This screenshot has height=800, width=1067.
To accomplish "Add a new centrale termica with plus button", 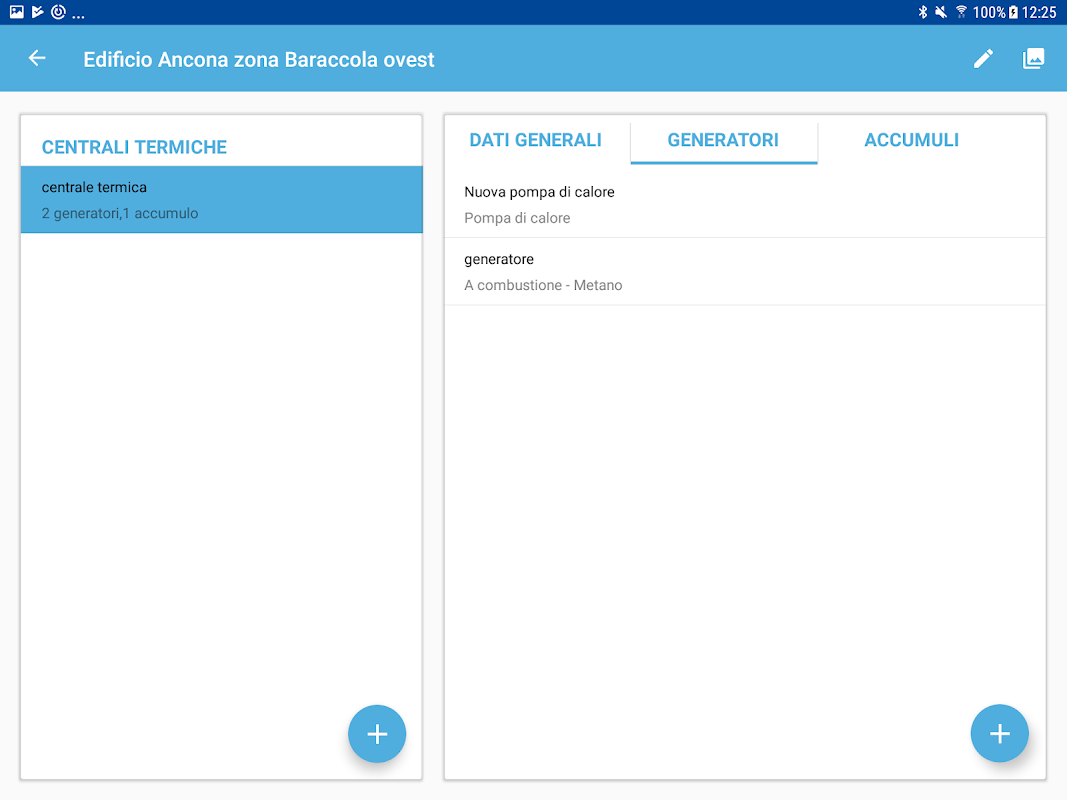I will [x=377, y=734].
